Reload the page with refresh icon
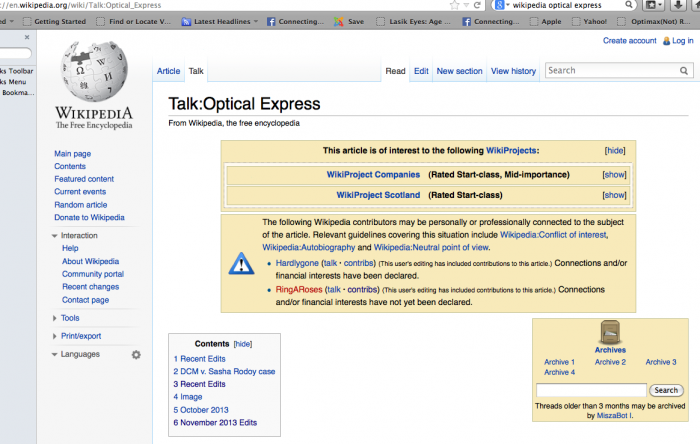The height and width of the screenshot is (444, 700). [477, 5]
